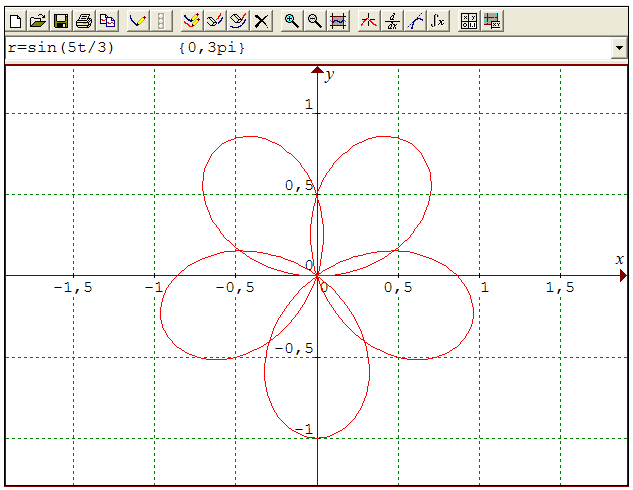Click the -1 tick label on y-axis
Viewport: 633px width, 490px height.
click(304, 429)
